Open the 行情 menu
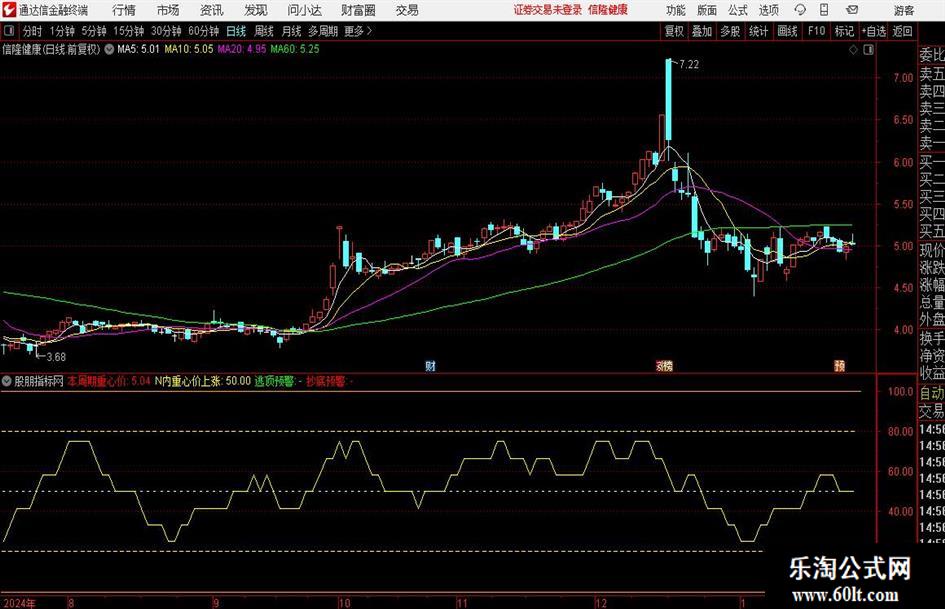945x609 pixels. click(x=124, y=10)
